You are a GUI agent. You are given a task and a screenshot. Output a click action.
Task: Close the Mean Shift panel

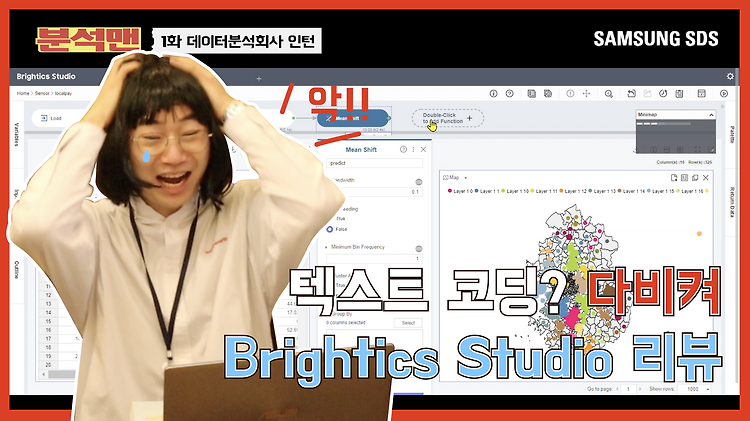423,149
